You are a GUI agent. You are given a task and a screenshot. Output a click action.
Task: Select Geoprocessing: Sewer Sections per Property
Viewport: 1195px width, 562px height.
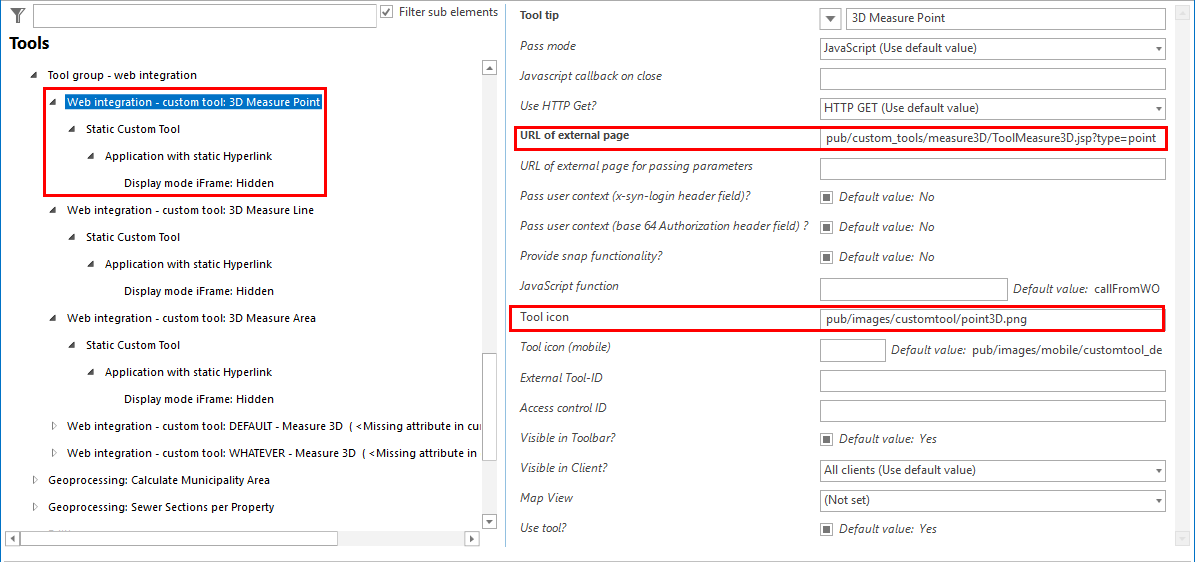(161, 507)
